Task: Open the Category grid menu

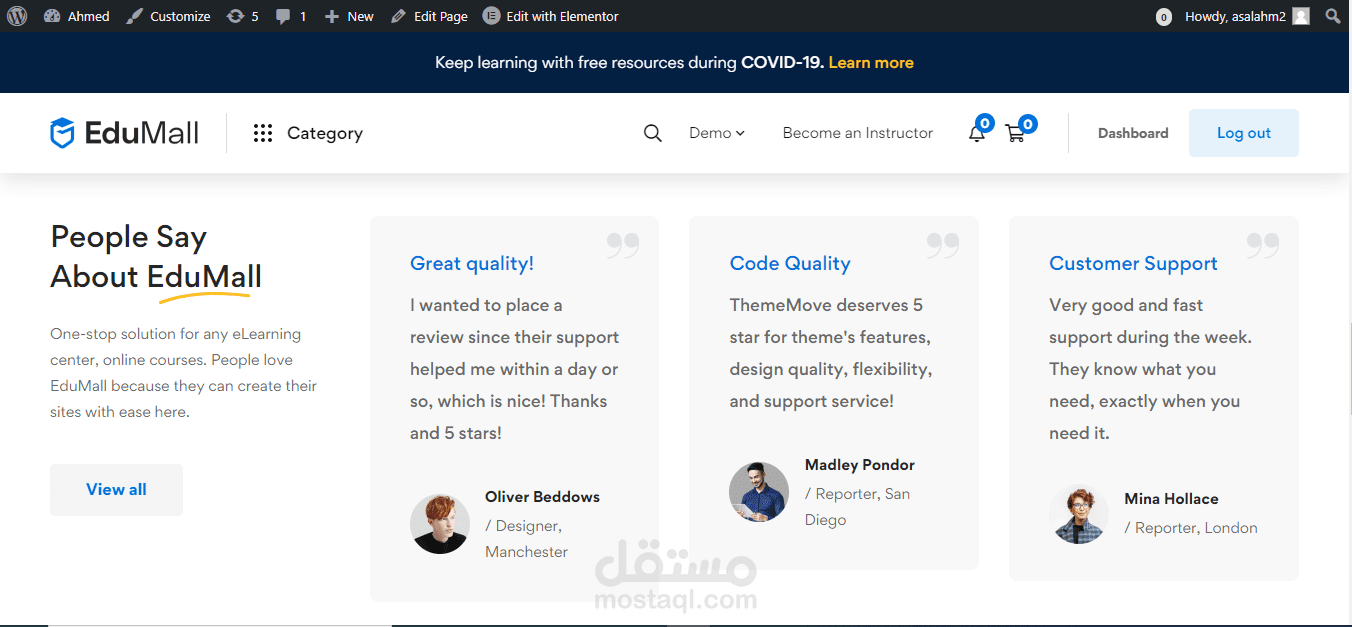Action: 308,133
